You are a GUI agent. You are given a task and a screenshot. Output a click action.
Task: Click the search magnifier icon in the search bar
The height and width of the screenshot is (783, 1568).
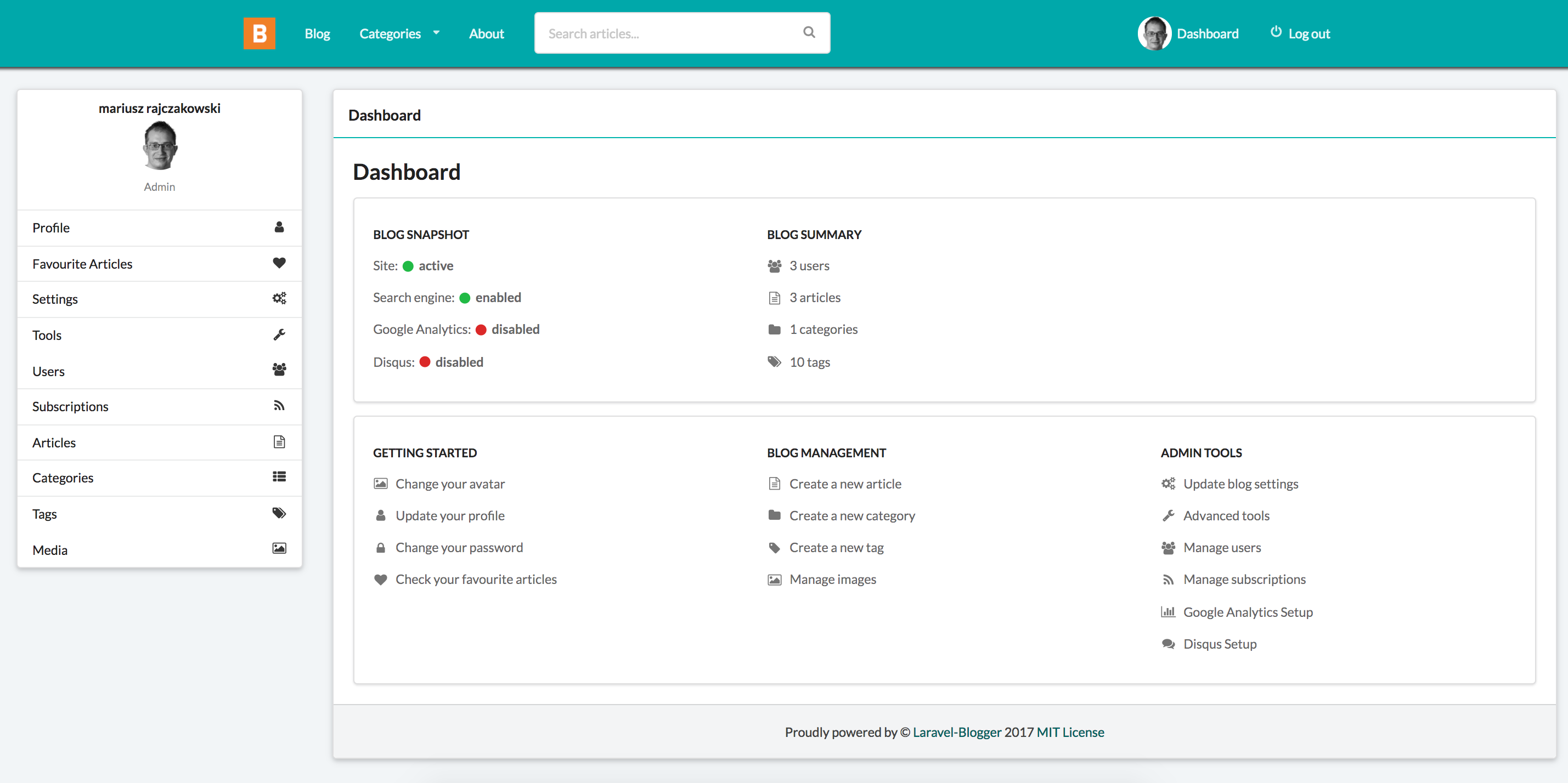[809, 32]
